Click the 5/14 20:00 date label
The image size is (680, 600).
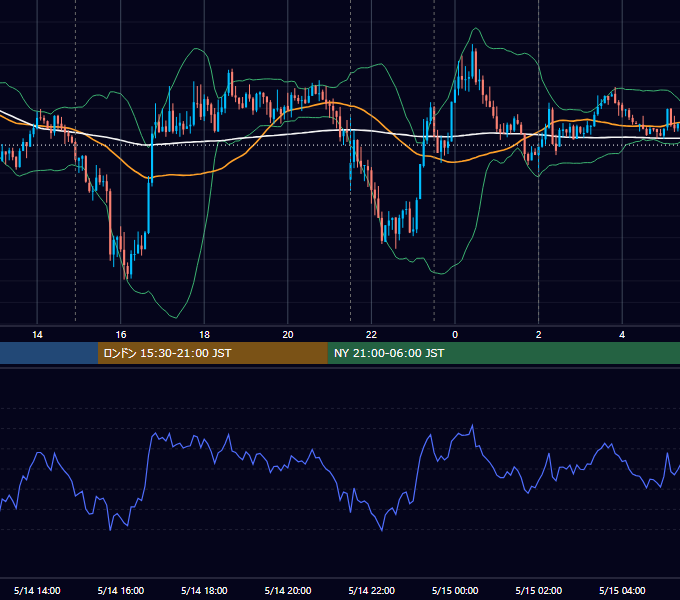288,590
